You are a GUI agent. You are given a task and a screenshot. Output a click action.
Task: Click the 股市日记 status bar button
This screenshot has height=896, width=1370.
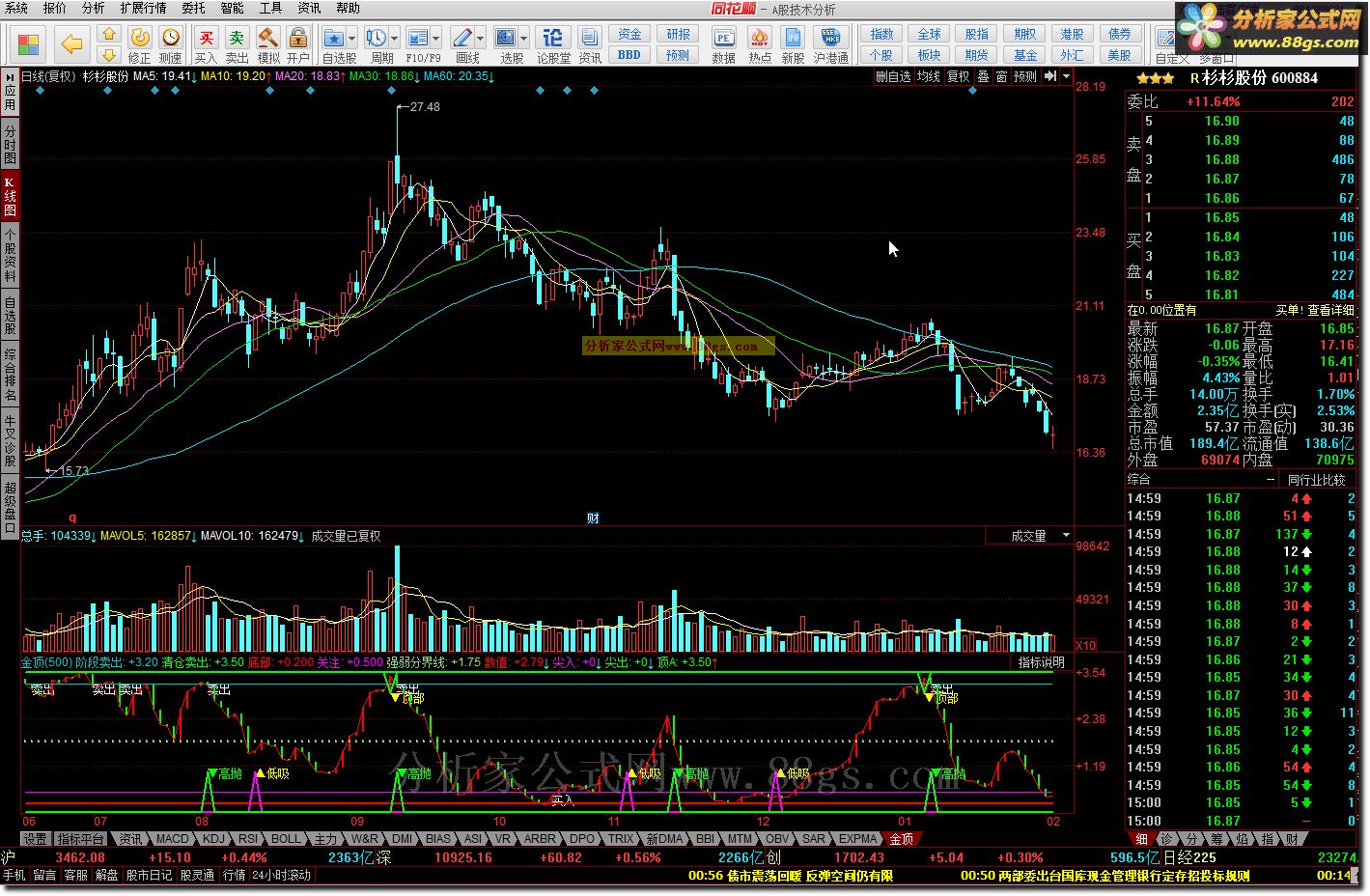tap(149, 875)
